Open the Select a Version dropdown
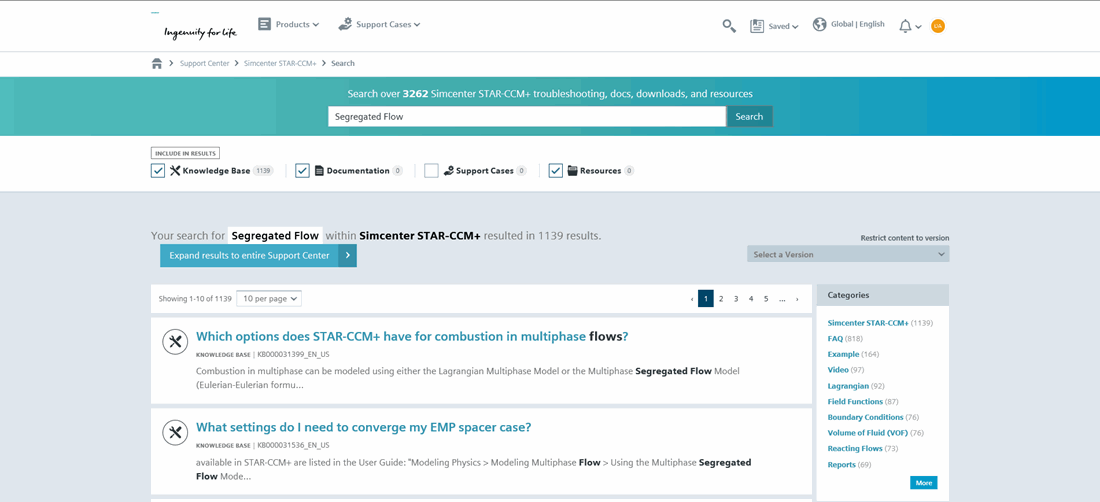The image size is (1100, 502). pos(848,254)
